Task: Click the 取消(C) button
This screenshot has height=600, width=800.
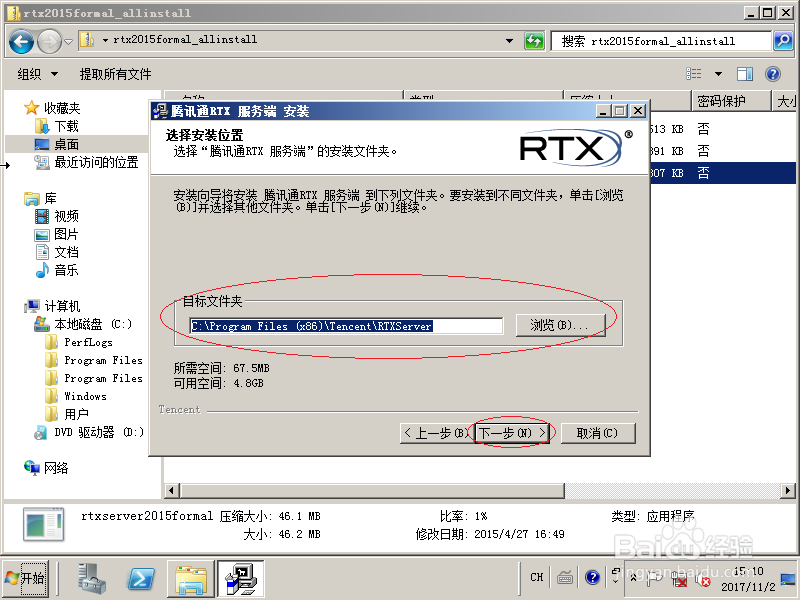Action: point(597,433)
